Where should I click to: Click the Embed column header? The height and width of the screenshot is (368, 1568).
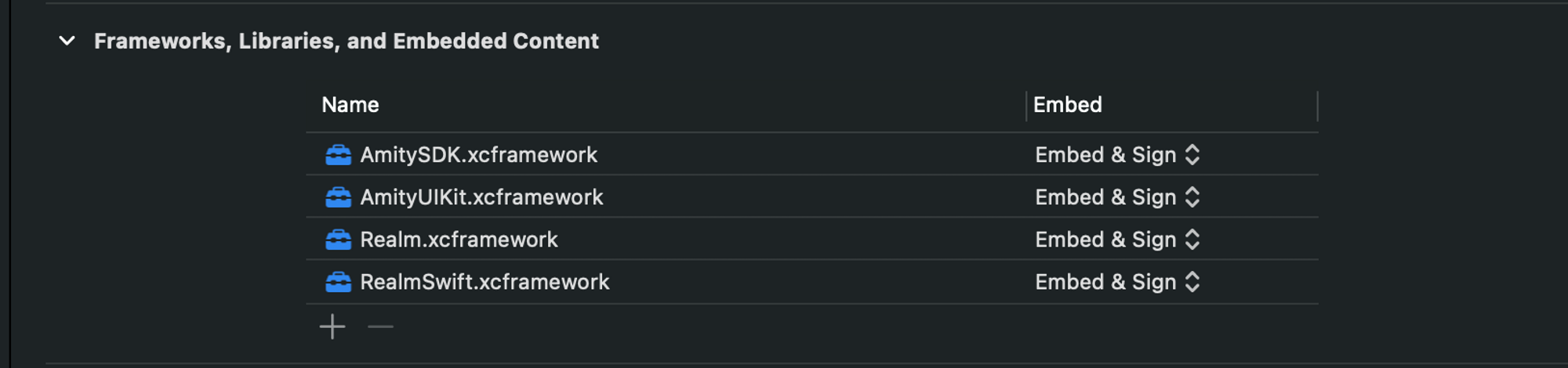[1067, 105]
